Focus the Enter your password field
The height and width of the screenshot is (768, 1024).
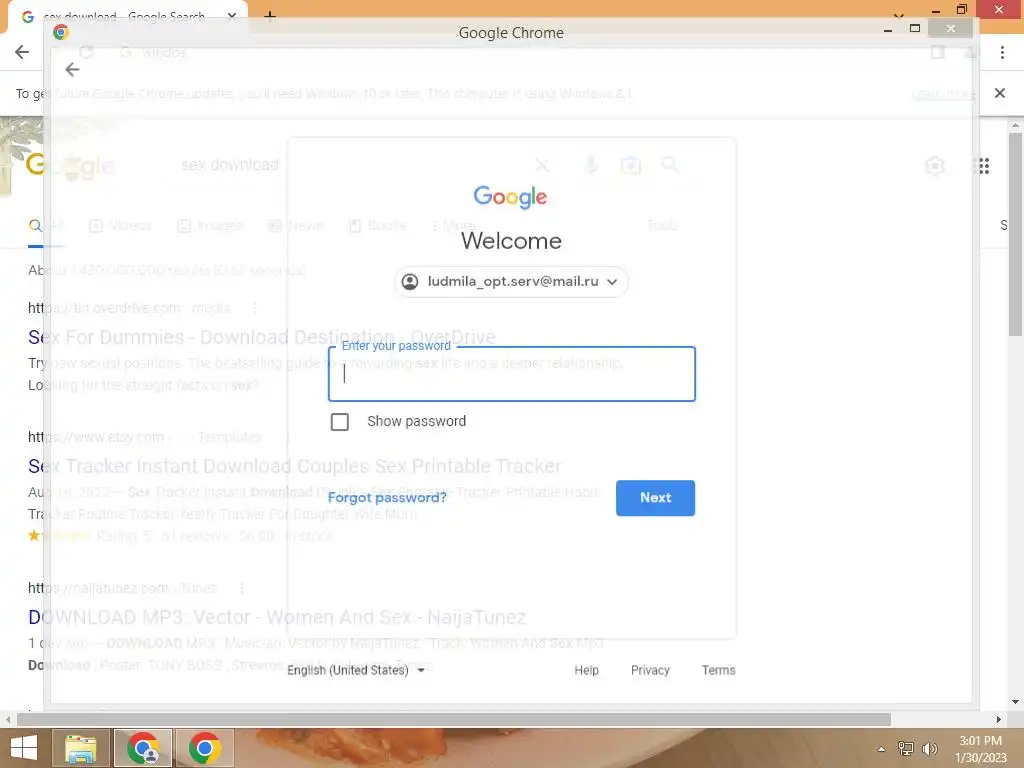click(x=511, y=374)
